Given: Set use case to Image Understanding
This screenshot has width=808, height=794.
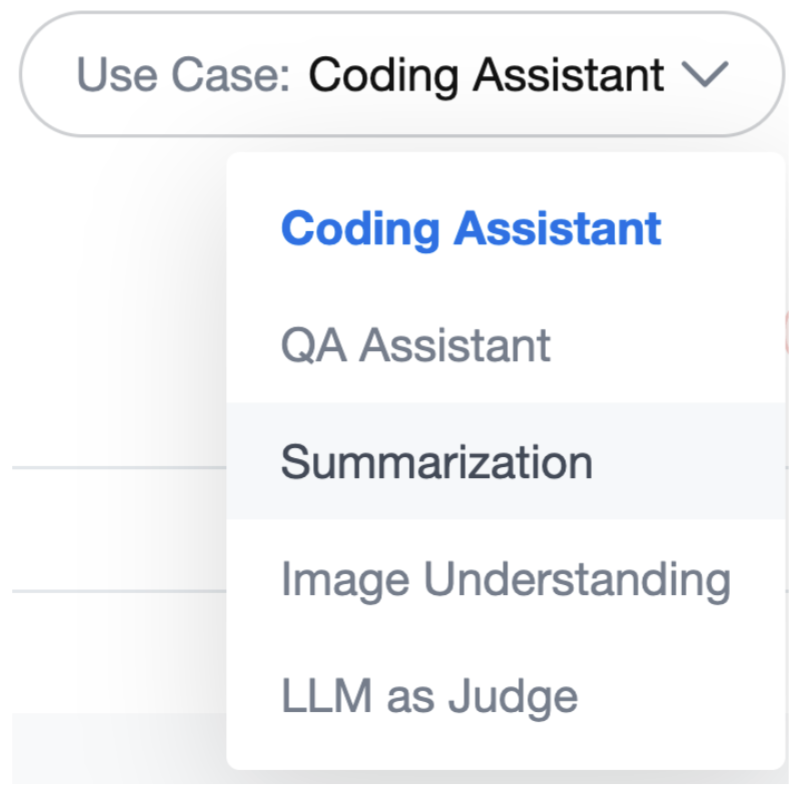Looking at the screenshot, I should pyautogui.click(x=505, y=579).
